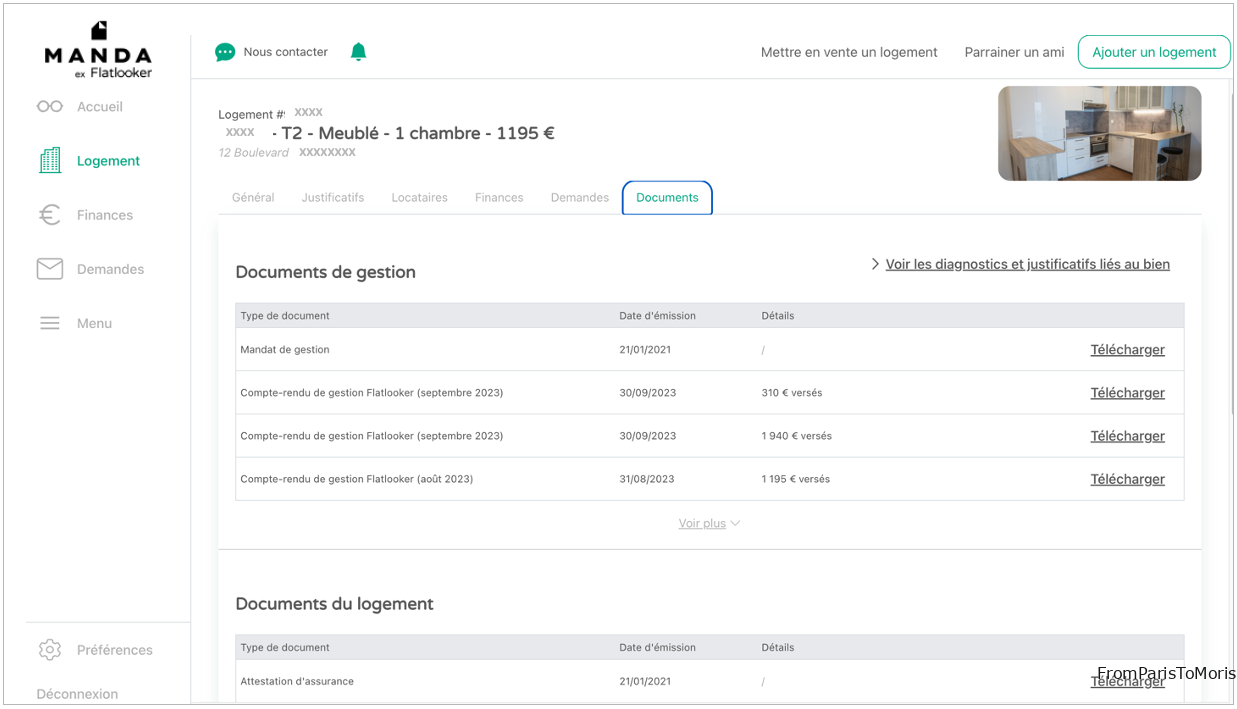
Task: Select the Logement building icon
Action: click(49, 160)
